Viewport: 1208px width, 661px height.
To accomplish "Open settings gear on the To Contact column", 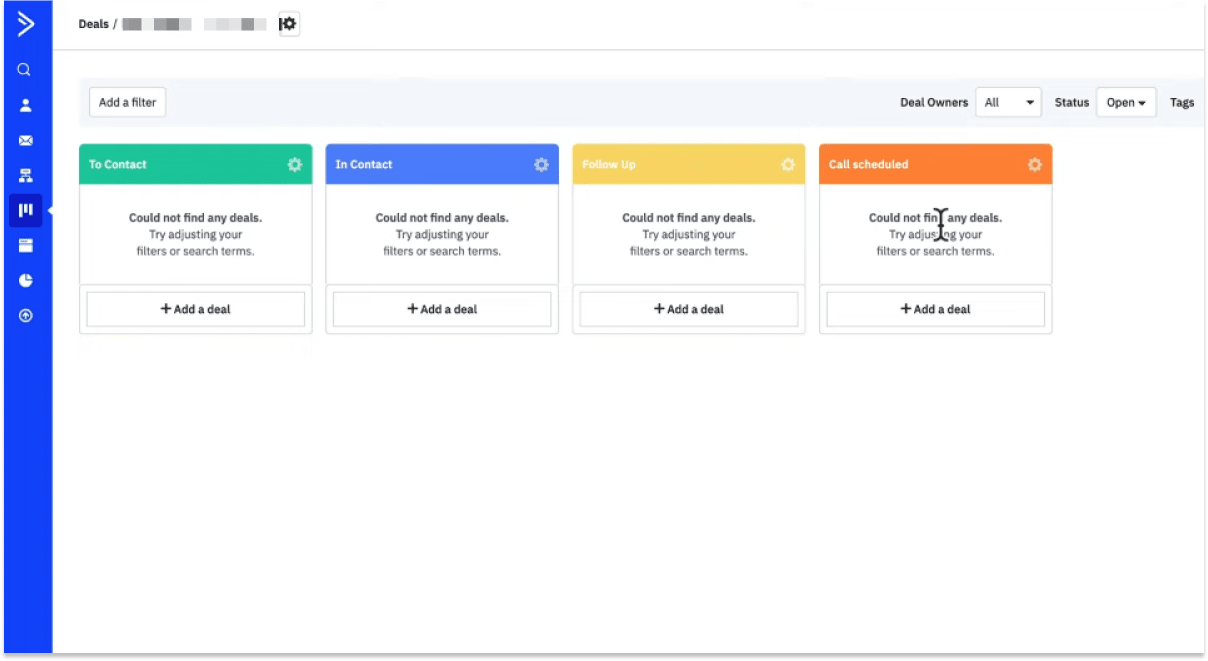I will click(295, 164).
